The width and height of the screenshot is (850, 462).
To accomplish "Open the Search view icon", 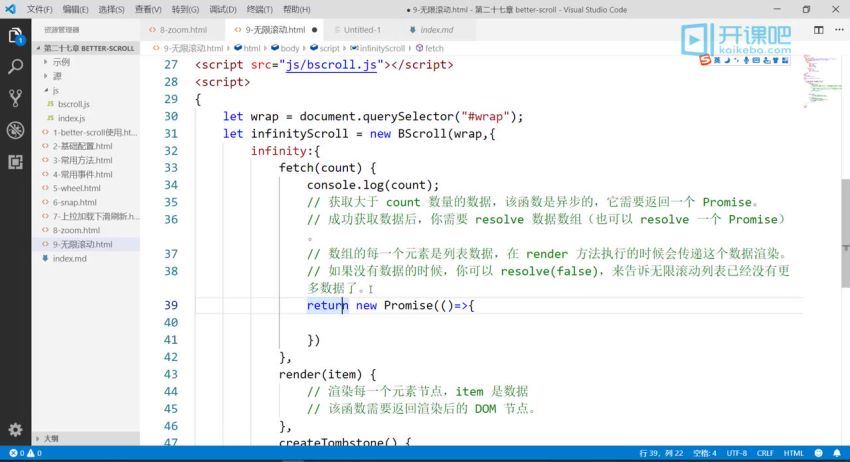I will pyautogui.click(x=16, y=67).
